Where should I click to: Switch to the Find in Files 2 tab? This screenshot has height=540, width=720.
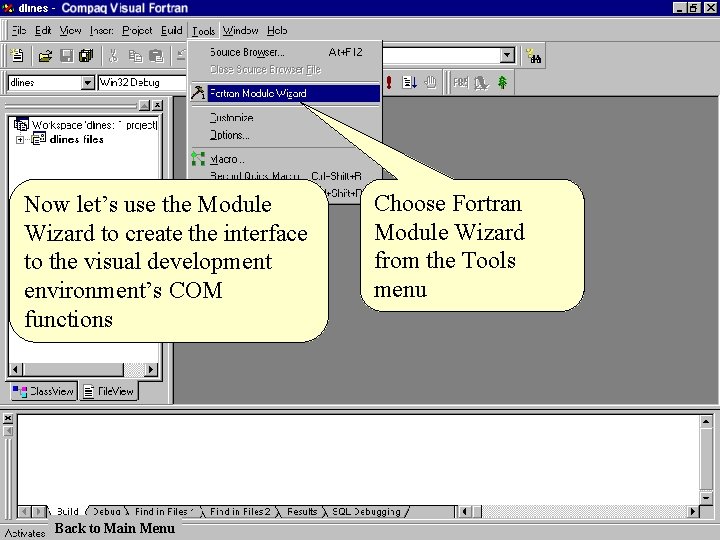[240, 512]
